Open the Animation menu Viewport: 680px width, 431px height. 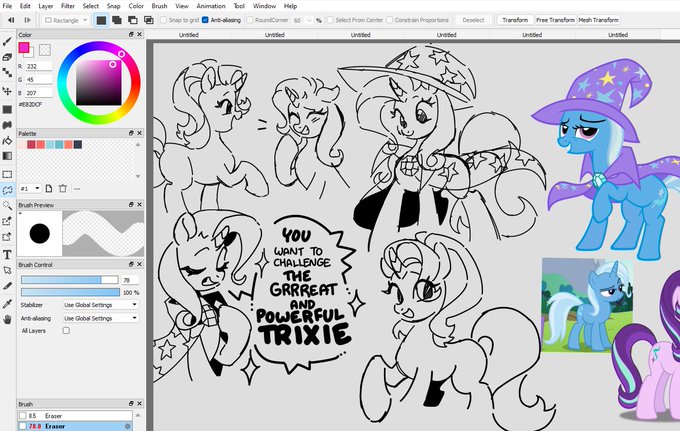(211, 6)
